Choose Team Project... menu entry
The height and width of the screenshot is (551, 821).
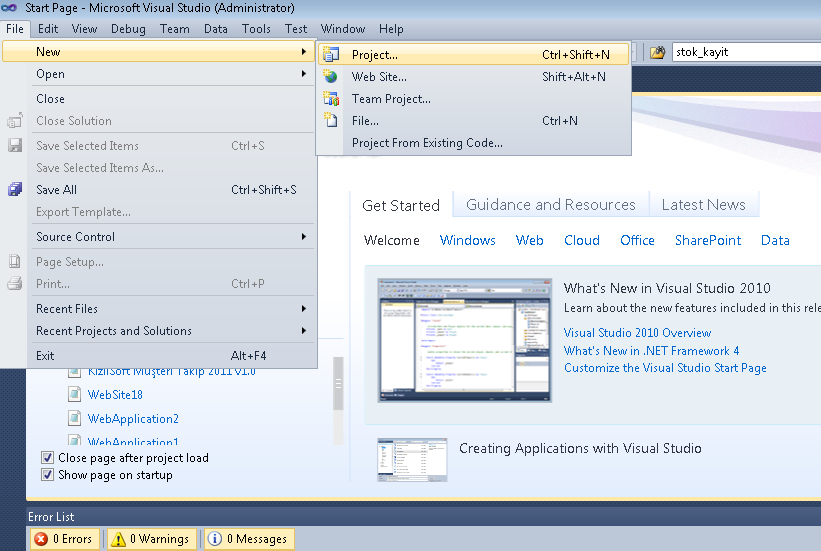pyautogui.click(x=473, y=98)
